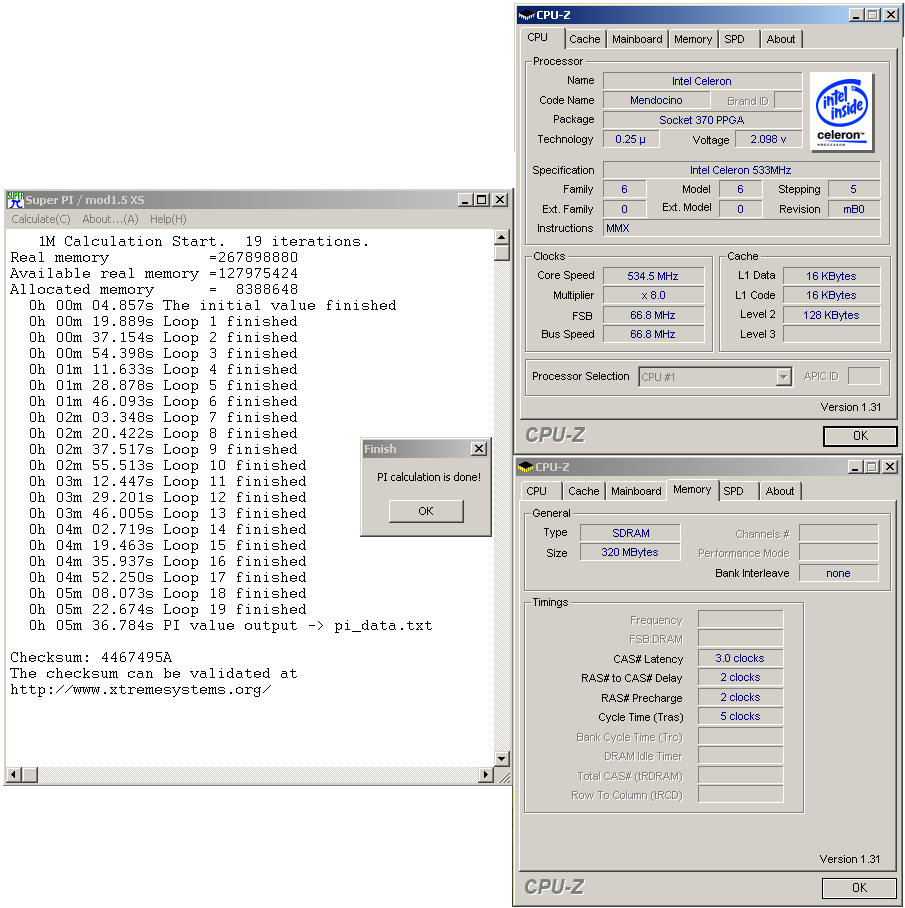
Task: Click the Level 2 cache value 128 KBytes
Action: click(x=831, y=315)
